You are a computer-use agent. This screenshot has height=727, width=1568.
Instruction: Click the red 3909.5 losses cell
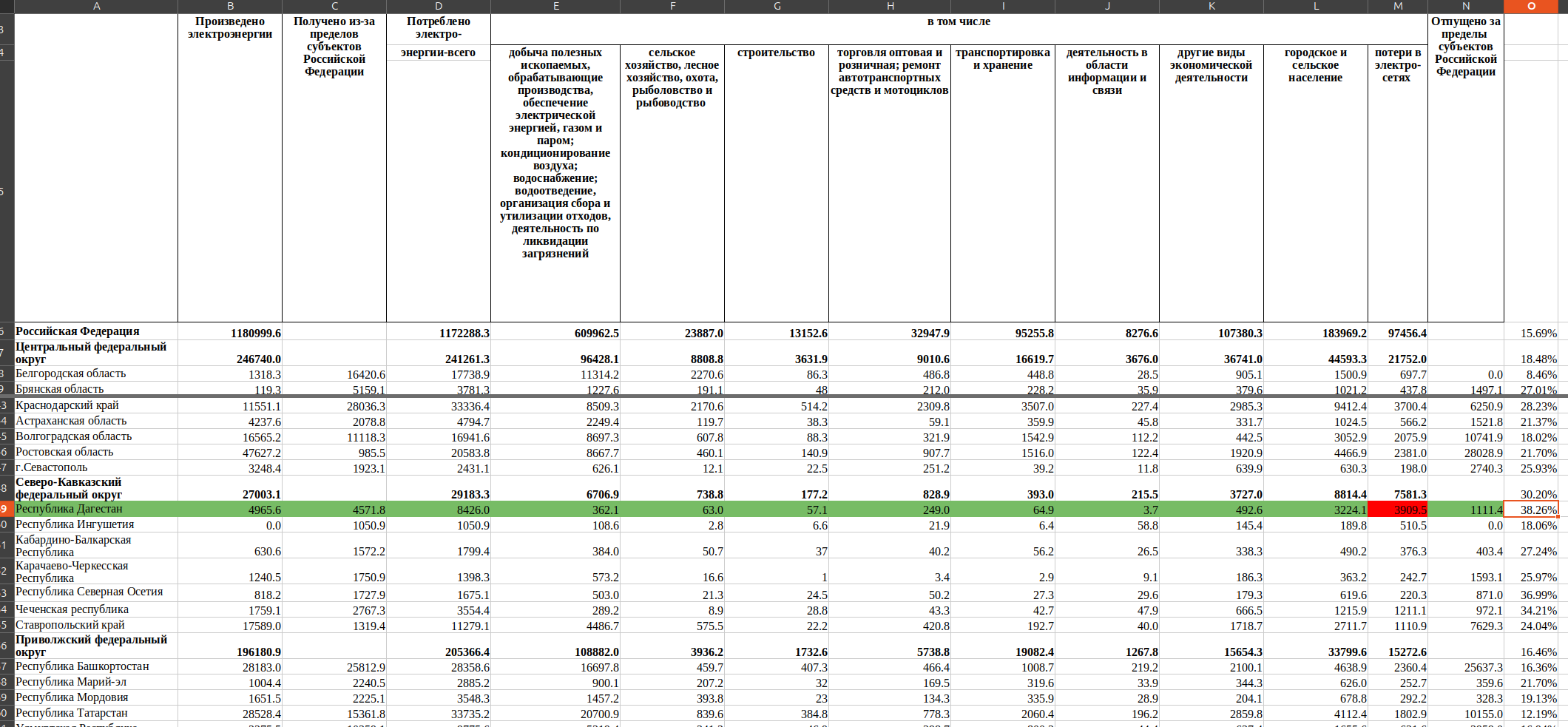tap(1398, 510)
